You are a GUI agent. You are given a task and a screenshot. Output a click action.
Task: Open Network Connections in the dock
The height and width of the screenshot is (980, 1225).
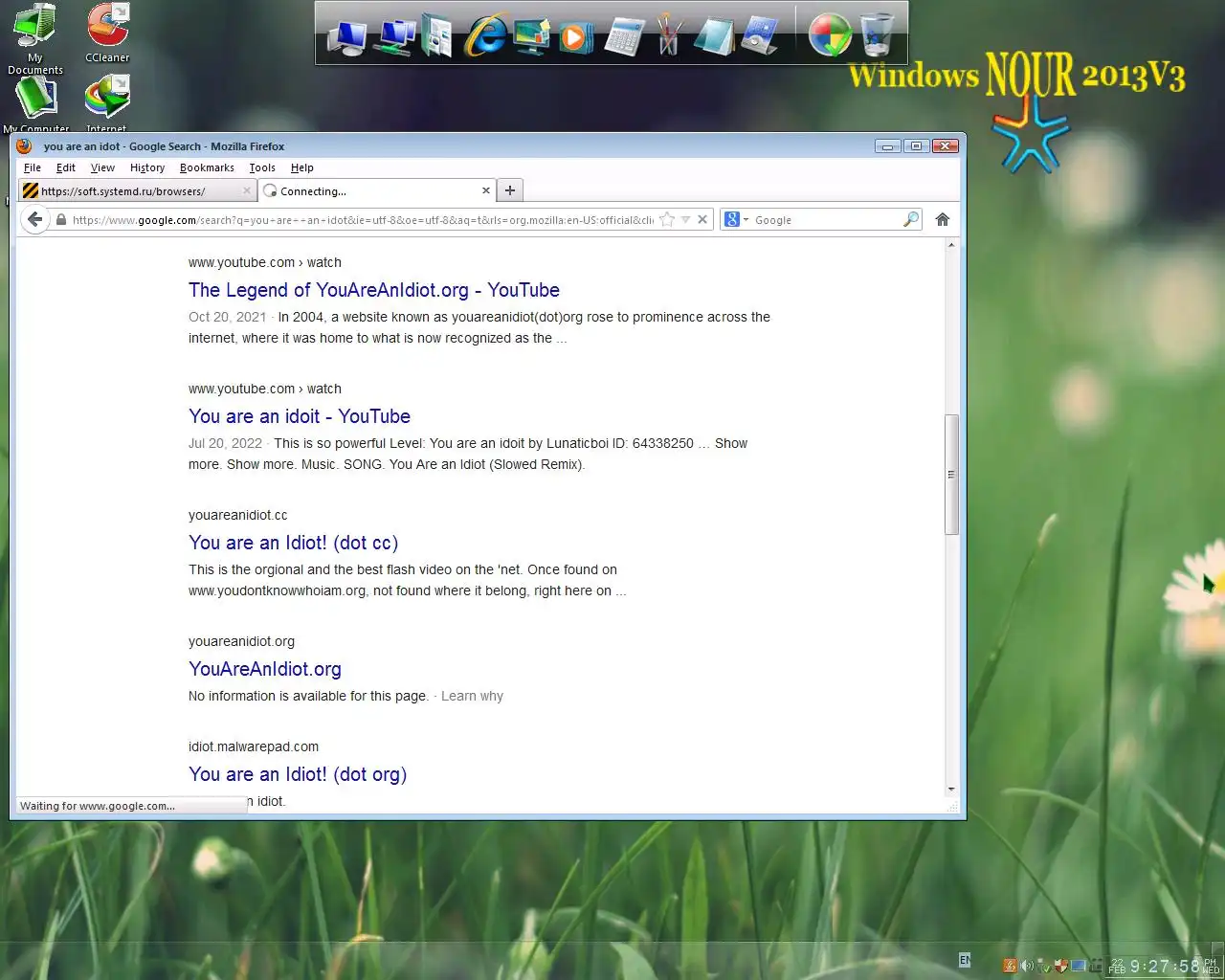[394, 36]
